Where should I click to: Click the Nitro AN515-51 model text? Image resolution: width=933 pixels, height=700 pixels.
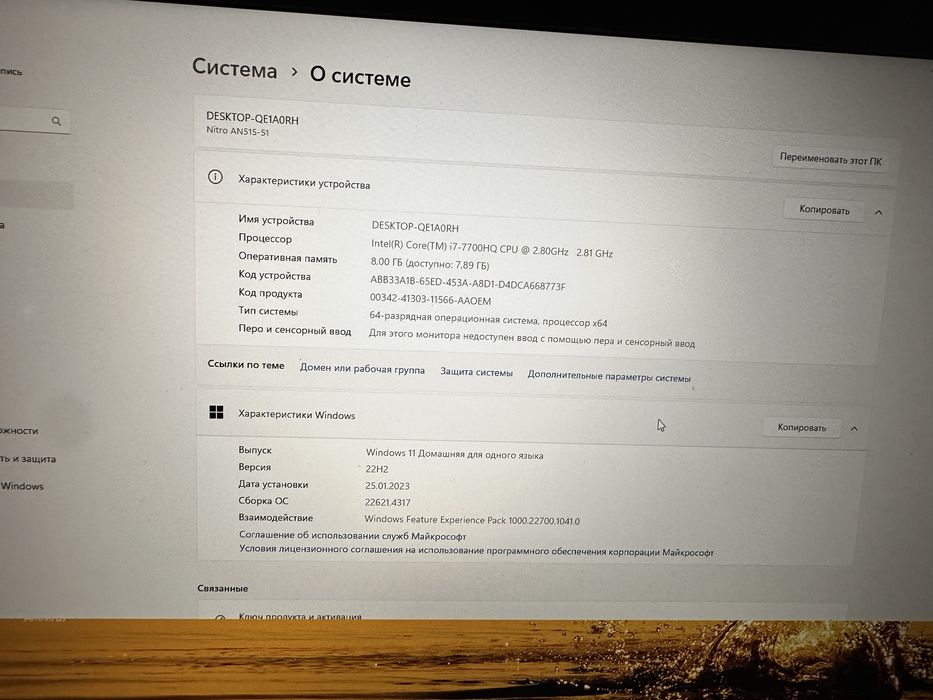(237, 131)
